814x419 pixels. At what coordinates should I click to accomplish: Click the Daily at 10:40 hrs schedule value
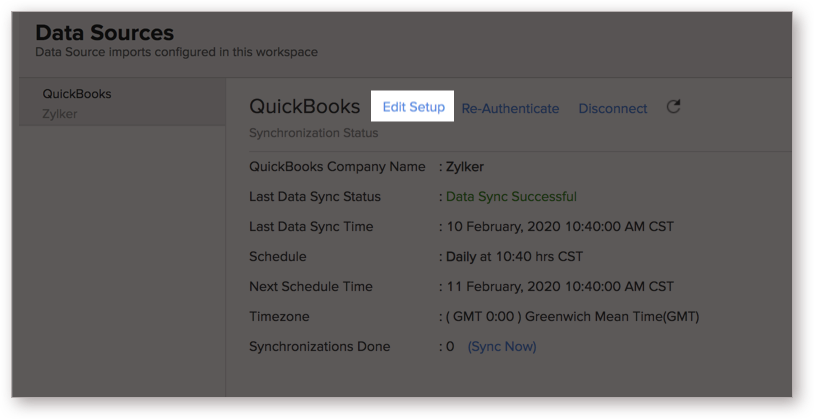pyautogui.click(x=514, y=256)
